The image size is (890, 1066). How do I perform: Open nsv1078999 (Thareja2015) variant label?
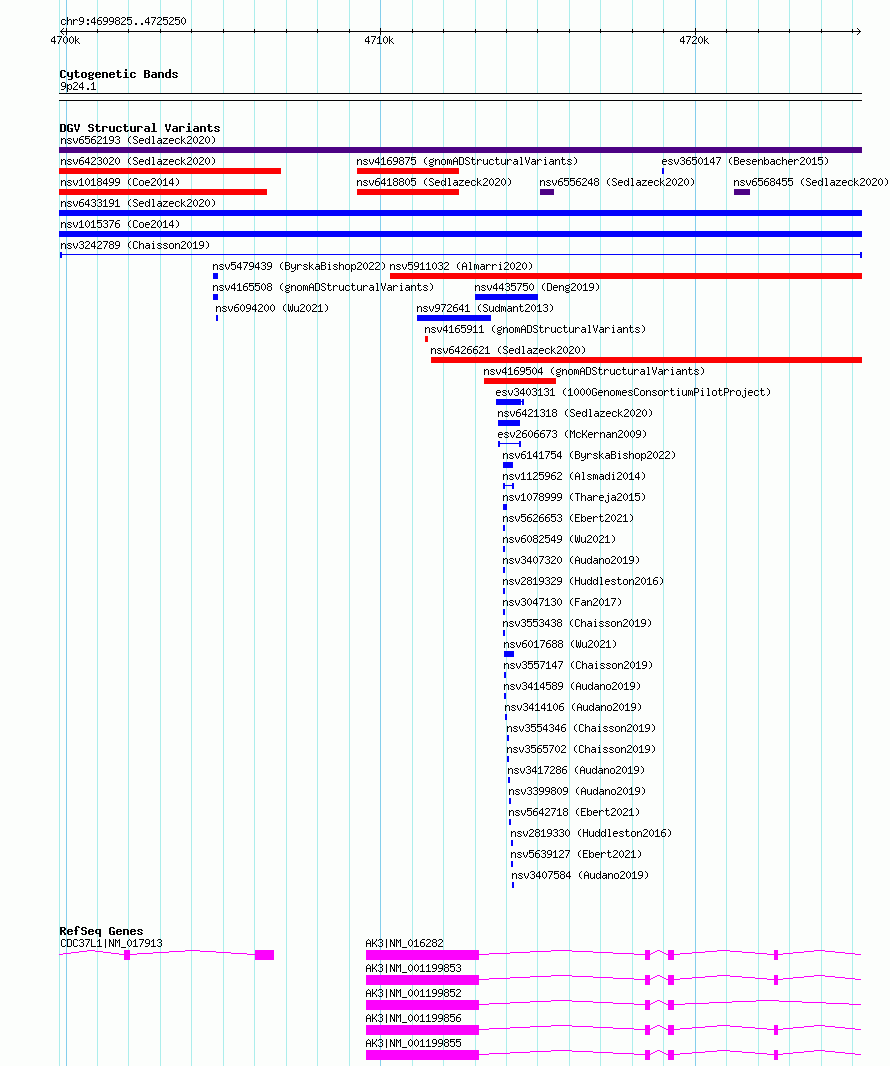tap(574, 498)
